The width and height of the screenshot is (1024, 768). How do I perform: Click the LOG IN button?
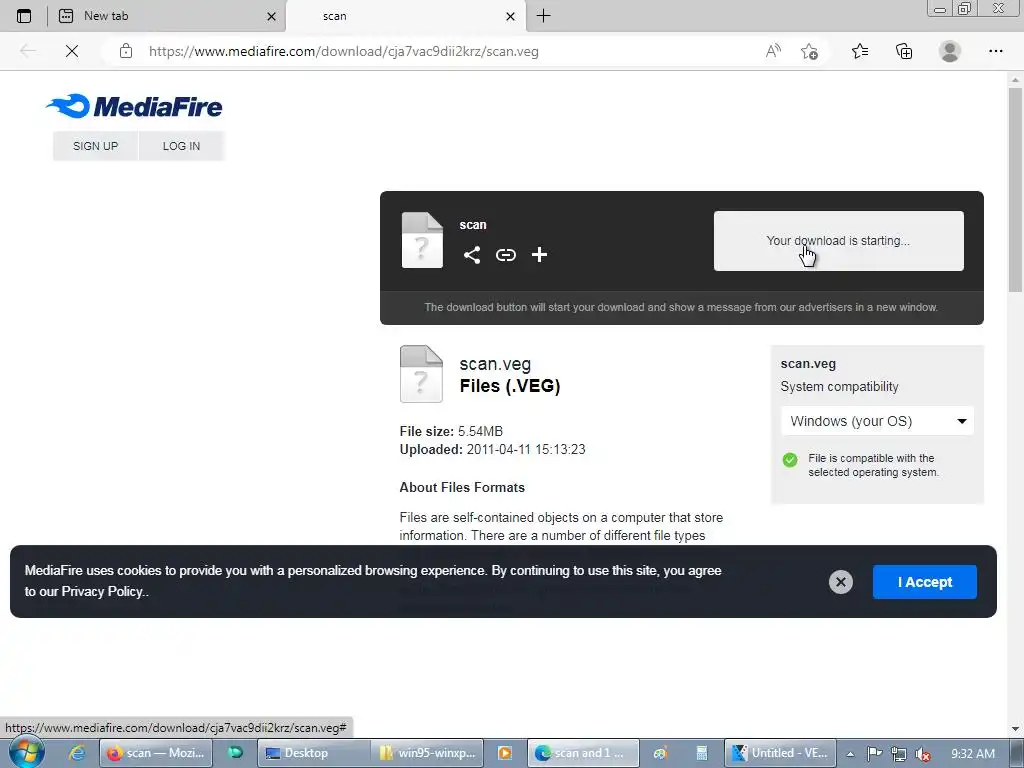coord(181,146)
